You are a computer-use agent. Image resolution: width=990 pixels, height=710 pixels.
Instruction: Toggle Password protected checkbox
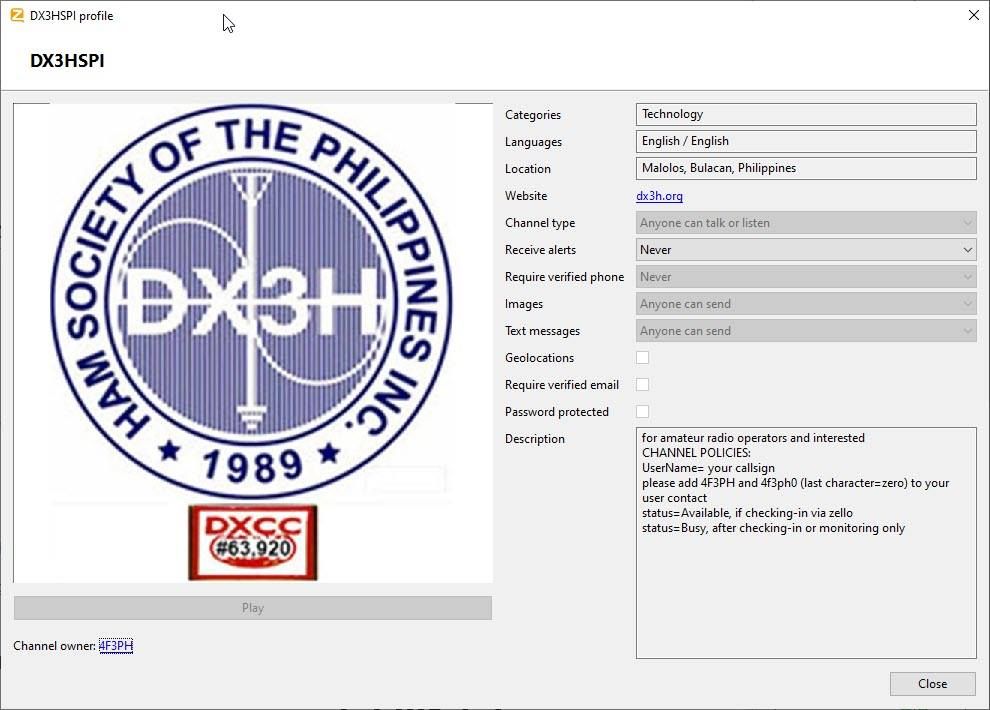pyautogui.click(x=642, y=411)
